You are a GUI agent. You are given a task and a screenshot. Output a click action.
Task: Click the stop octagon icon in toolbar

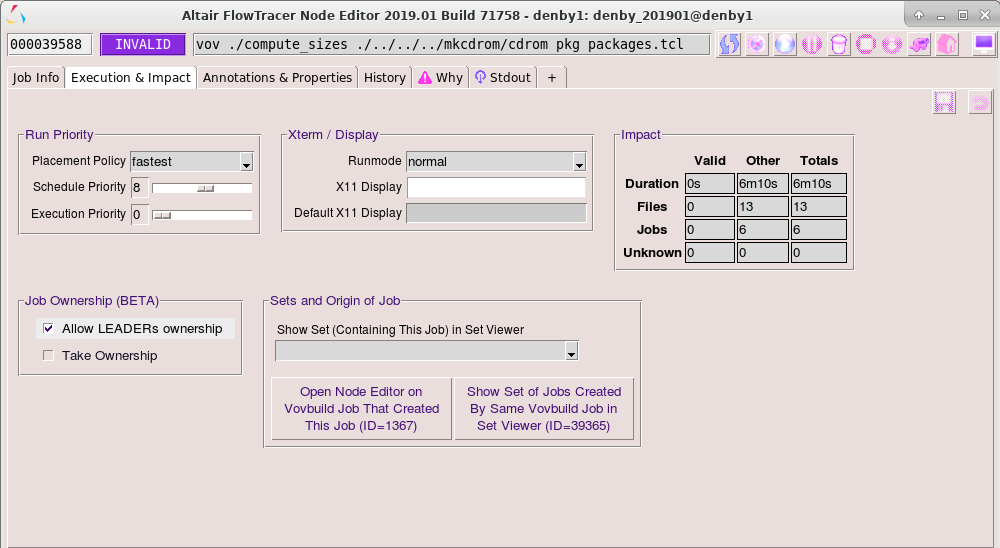(x=866, y=45)
